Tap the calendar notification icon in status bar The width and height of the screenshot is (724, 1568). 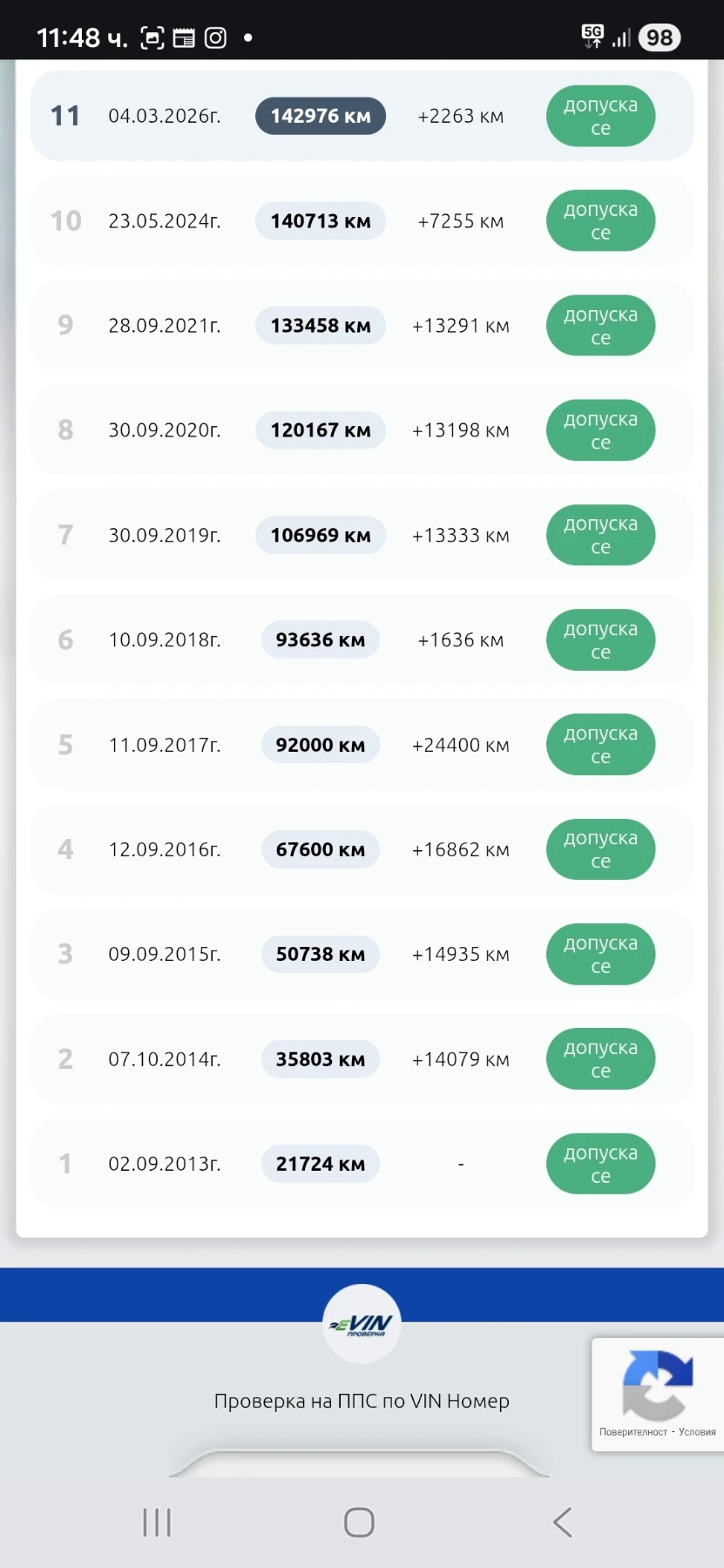pos(184,37)
